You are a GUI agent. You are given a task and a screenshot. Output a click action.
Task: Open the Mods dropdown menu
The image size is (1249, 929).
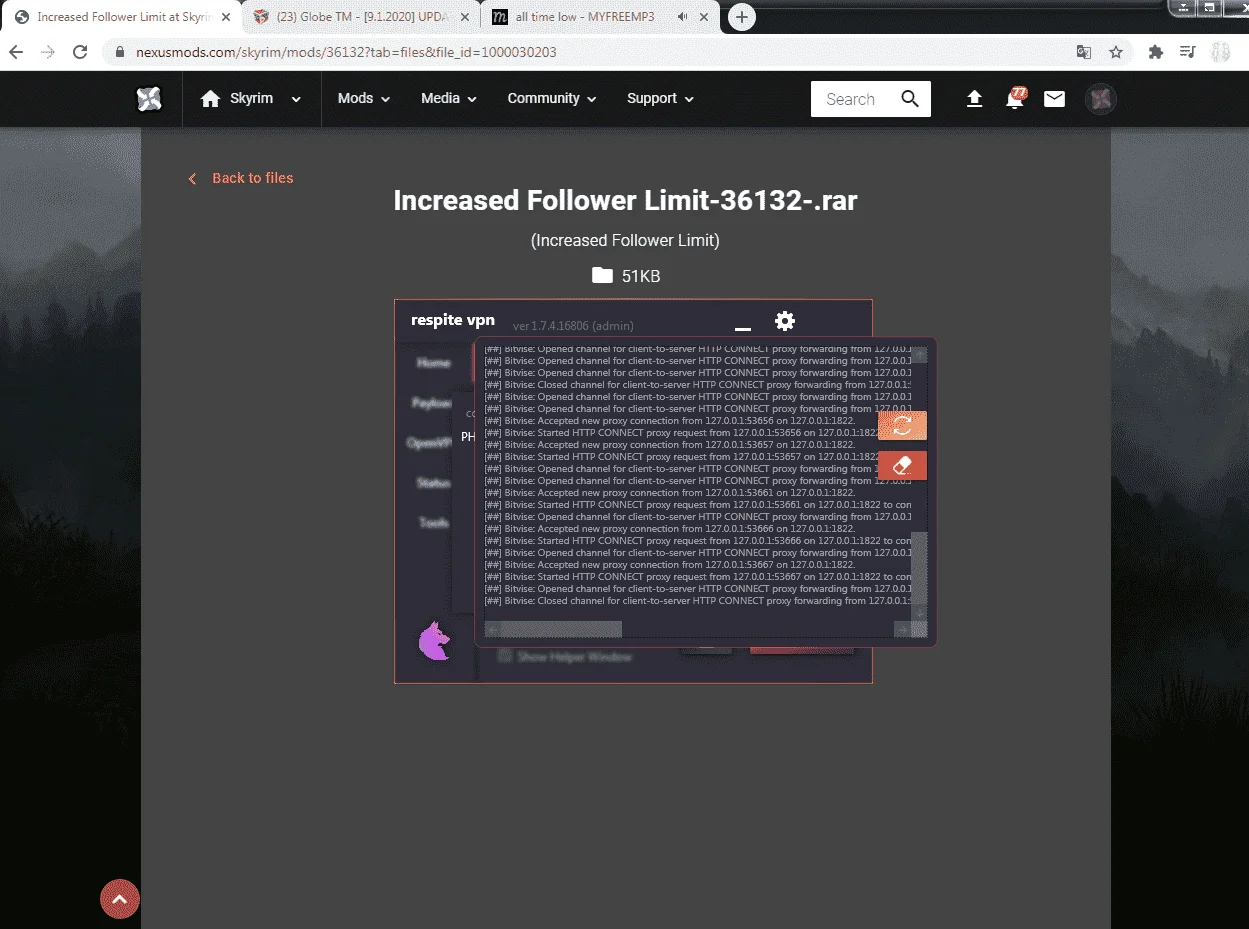coord(364,98)
